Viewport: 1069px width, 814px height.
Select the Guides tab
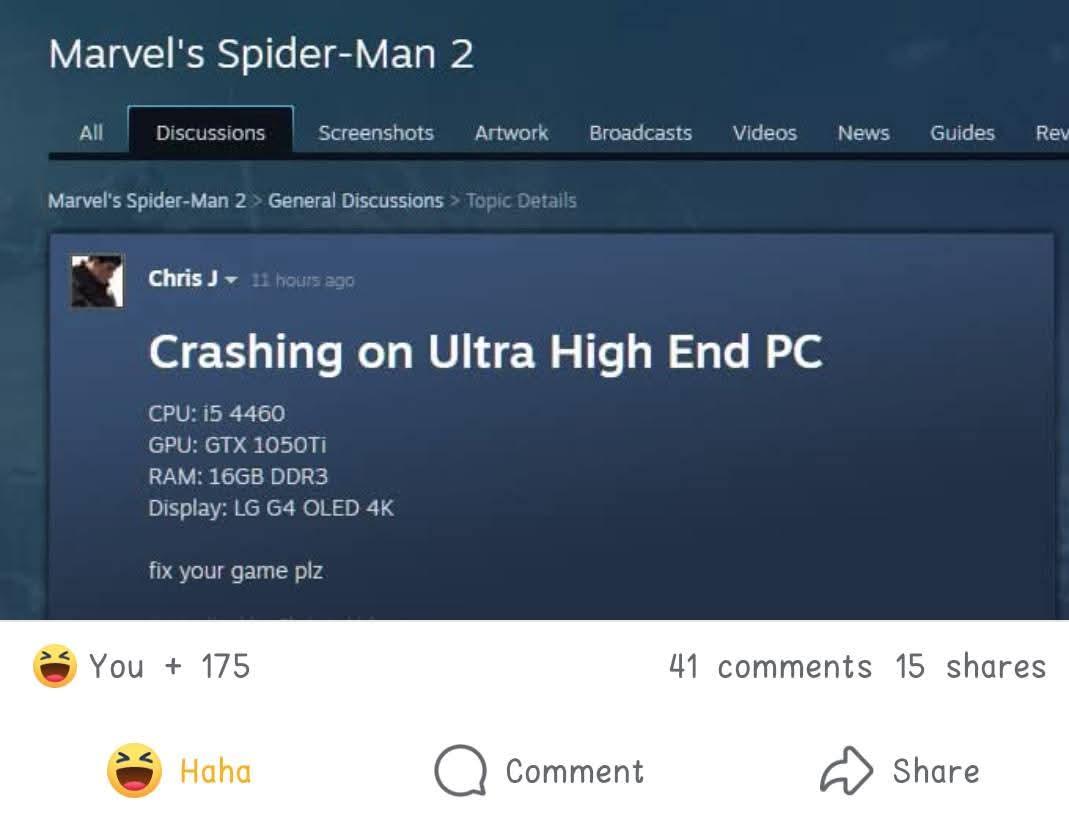click(x=963, y=132)
